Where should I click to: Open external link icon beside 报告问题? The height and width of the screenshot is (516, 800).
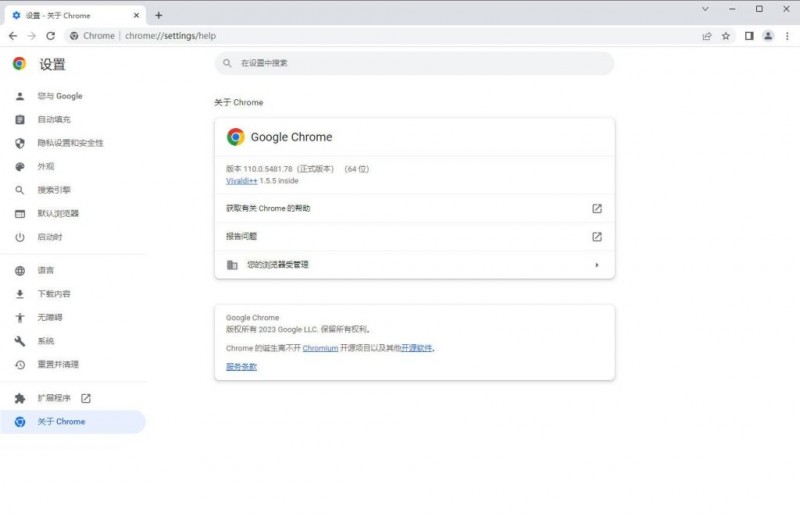(x=597, y=237)
